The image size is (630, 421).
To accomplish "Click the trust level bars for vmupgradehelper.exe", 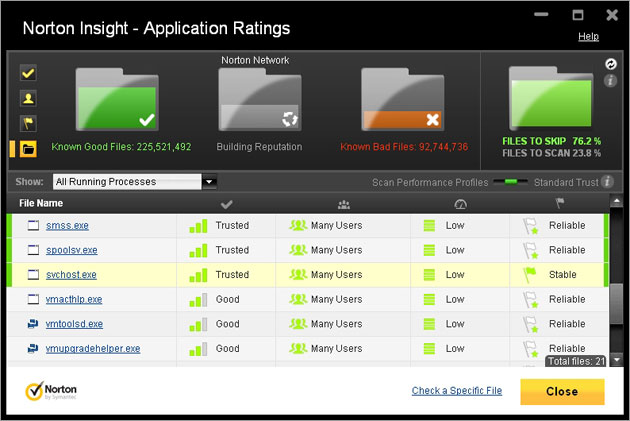I will click(198, 349).
